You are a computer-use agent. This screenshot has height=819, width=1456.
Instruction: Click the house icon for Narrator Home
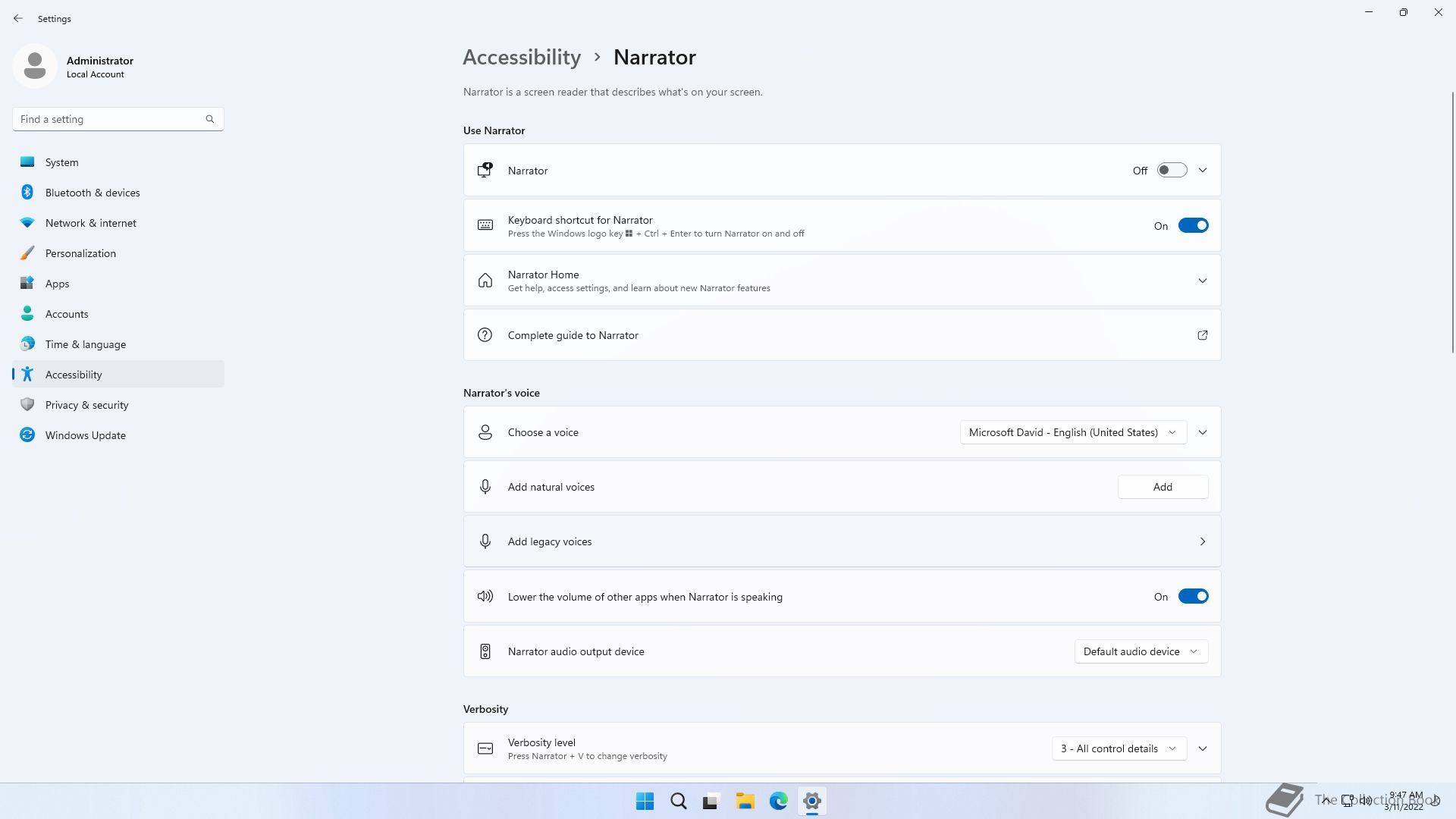(x=485, y=281)
